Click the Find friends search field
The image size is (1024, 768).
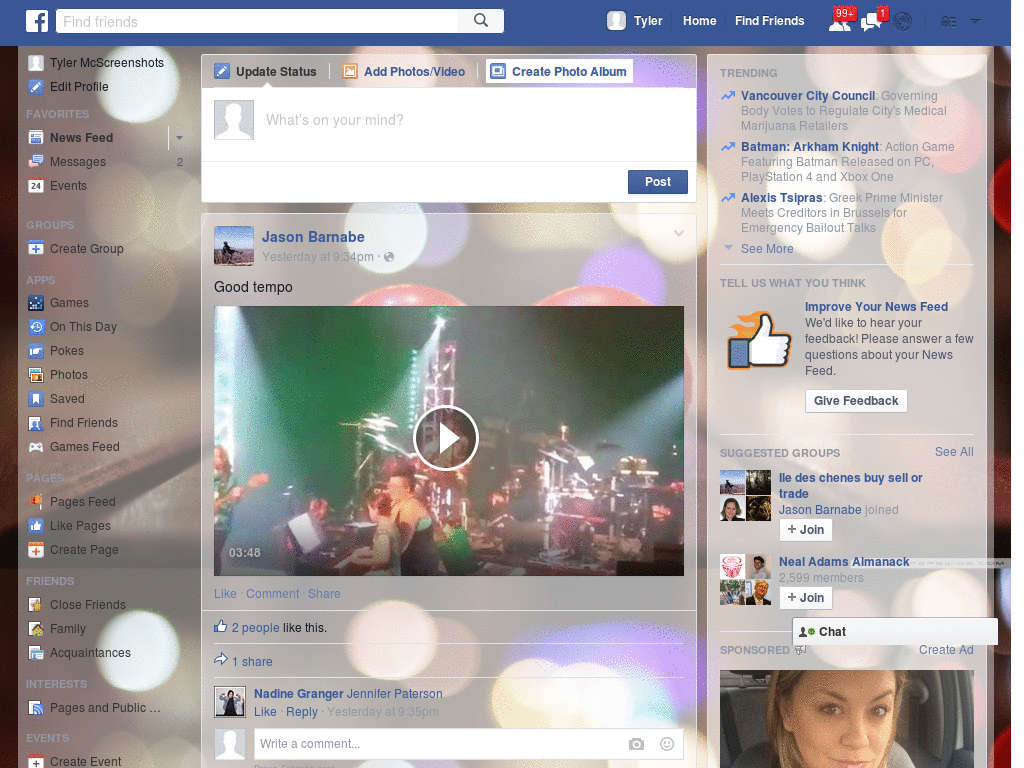click(257, 22)
